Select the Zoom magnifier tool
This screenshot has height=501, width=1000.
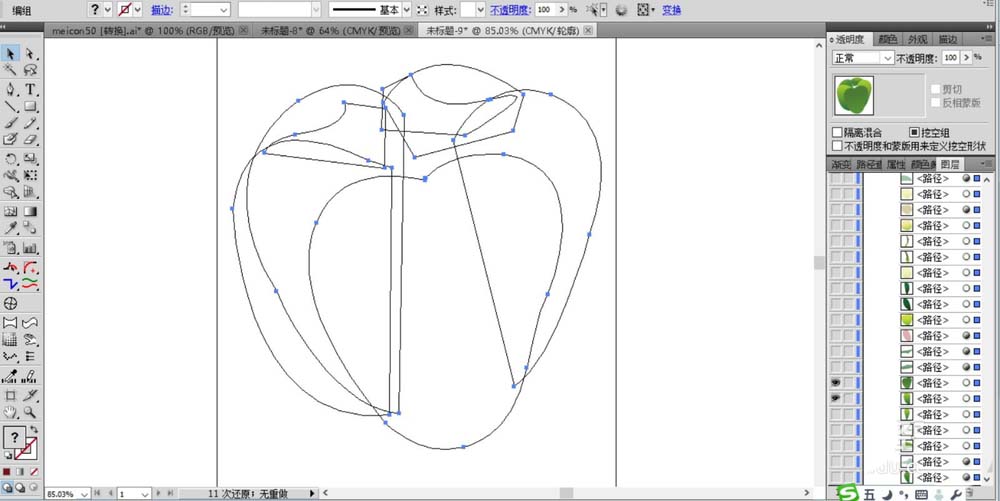(x=30, y=412)
